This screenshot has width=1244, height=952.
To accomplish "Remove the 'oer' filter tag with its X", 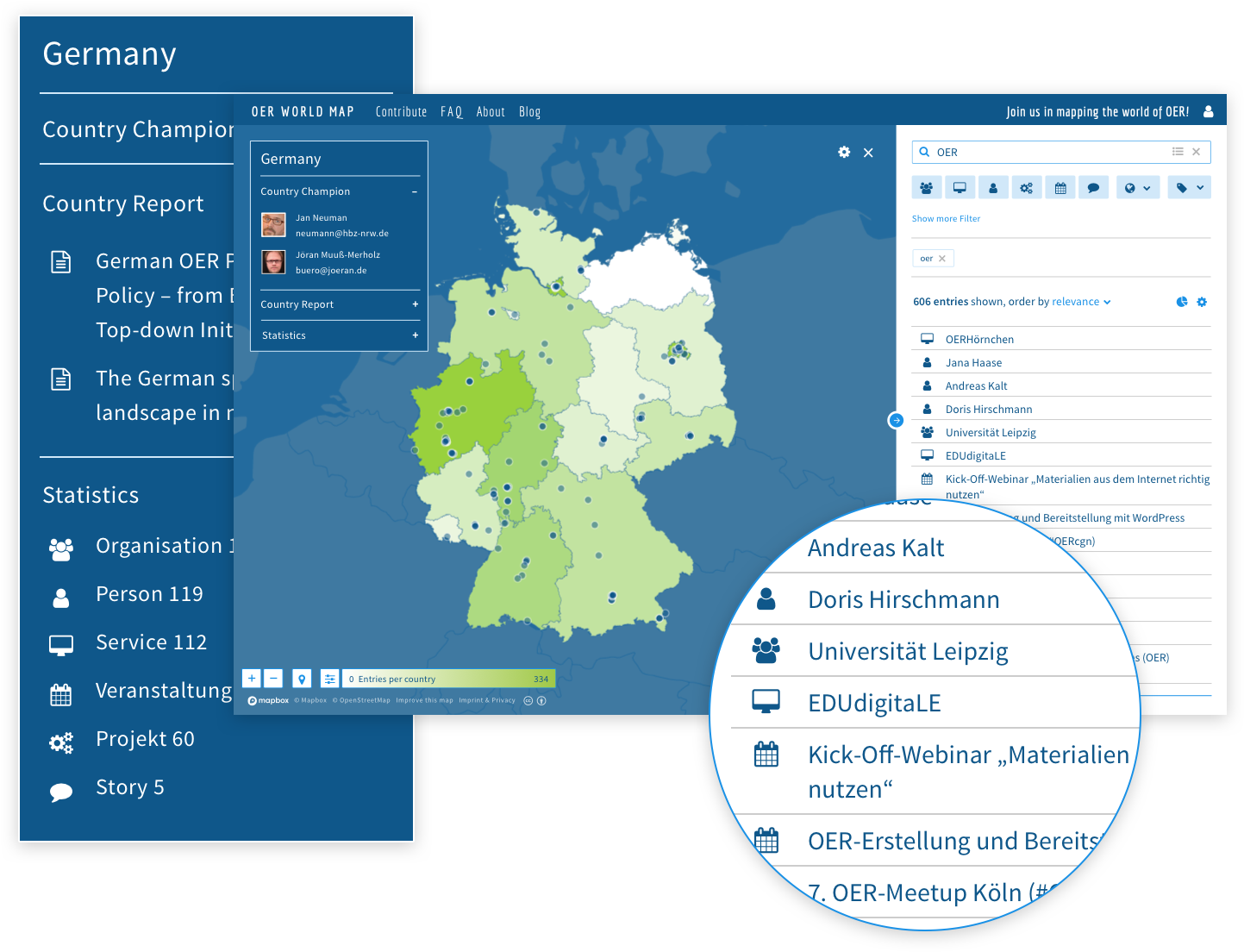I will click(942, 259).
